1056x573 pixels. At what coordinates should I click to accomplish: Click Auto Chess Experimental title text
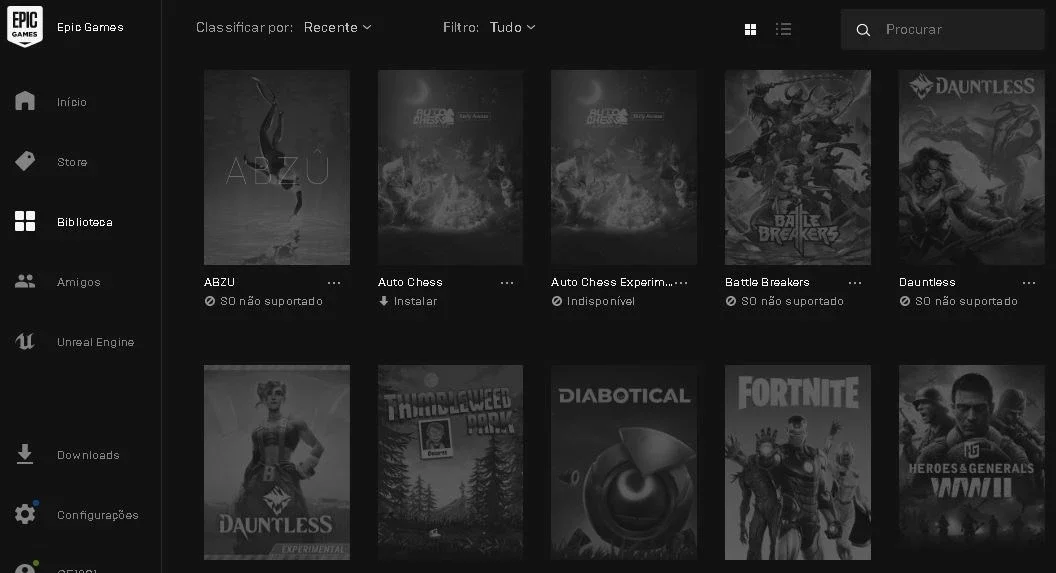tap(612, 281)
